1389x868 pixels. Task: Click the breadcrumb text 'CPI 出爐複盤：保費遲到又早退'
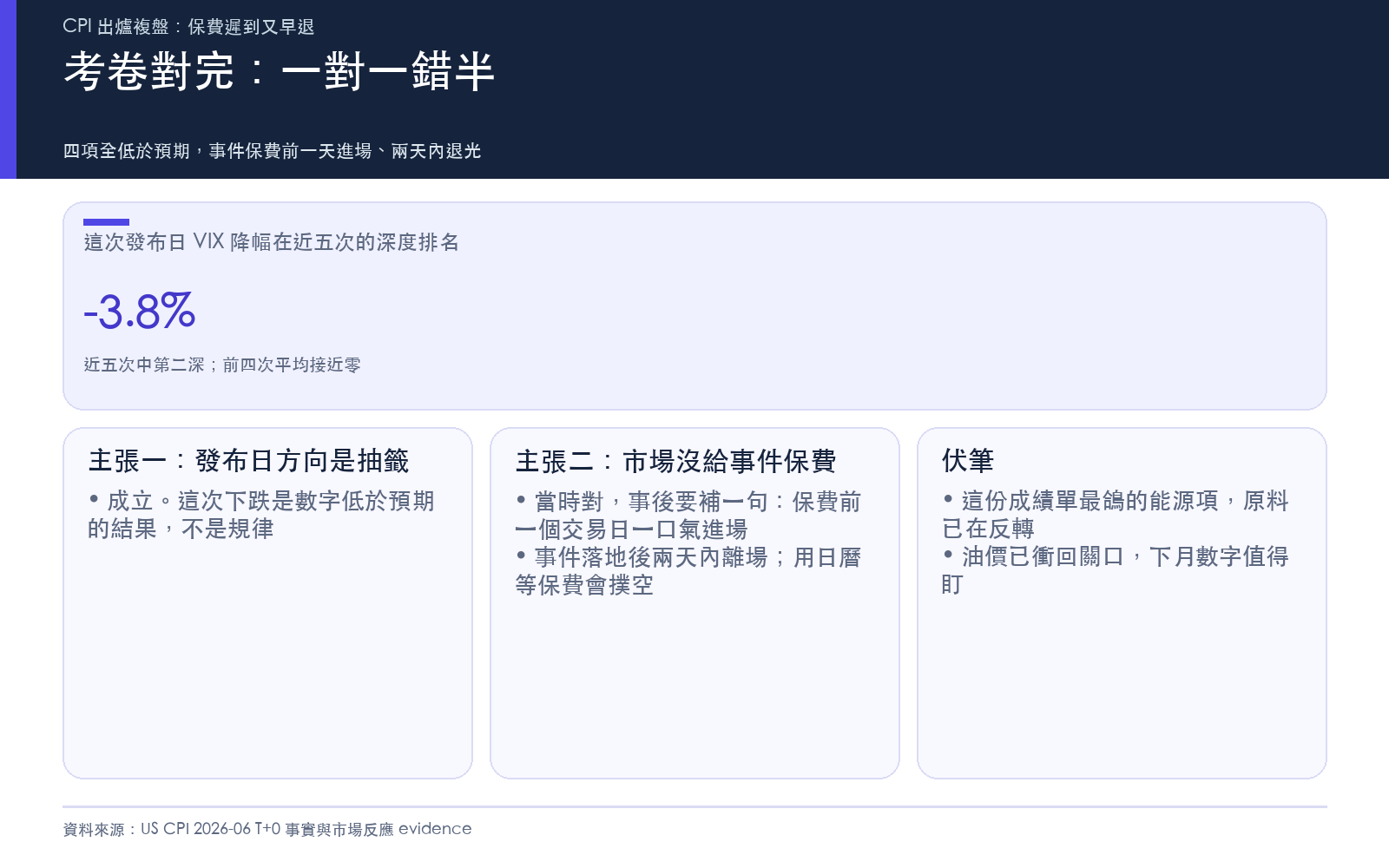(x=188, y=26)
